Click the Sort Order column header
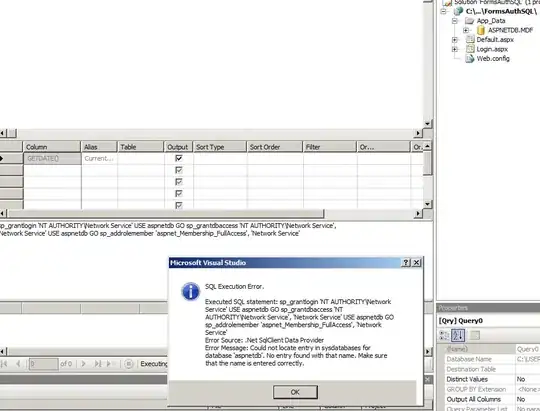Viewport: 540px width, 411px height. click(x=274, y=147)
